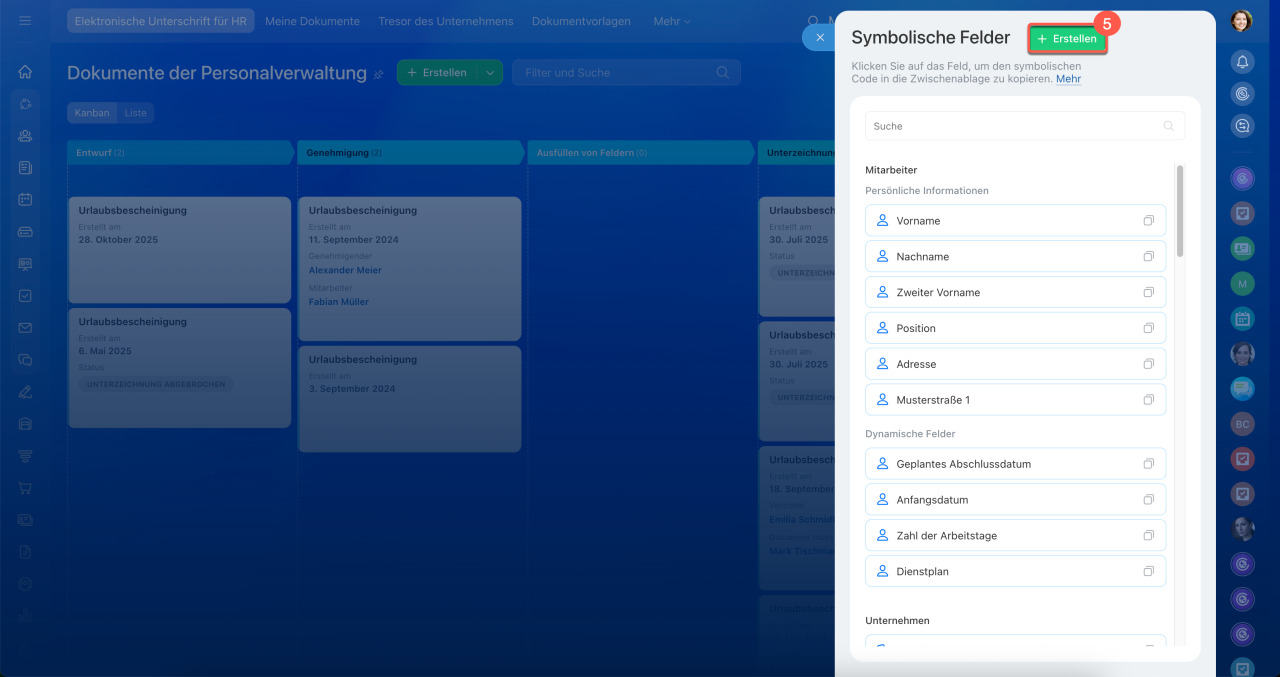Open the chat bubbles icon in left sidebar

click(x=25, y=360)
